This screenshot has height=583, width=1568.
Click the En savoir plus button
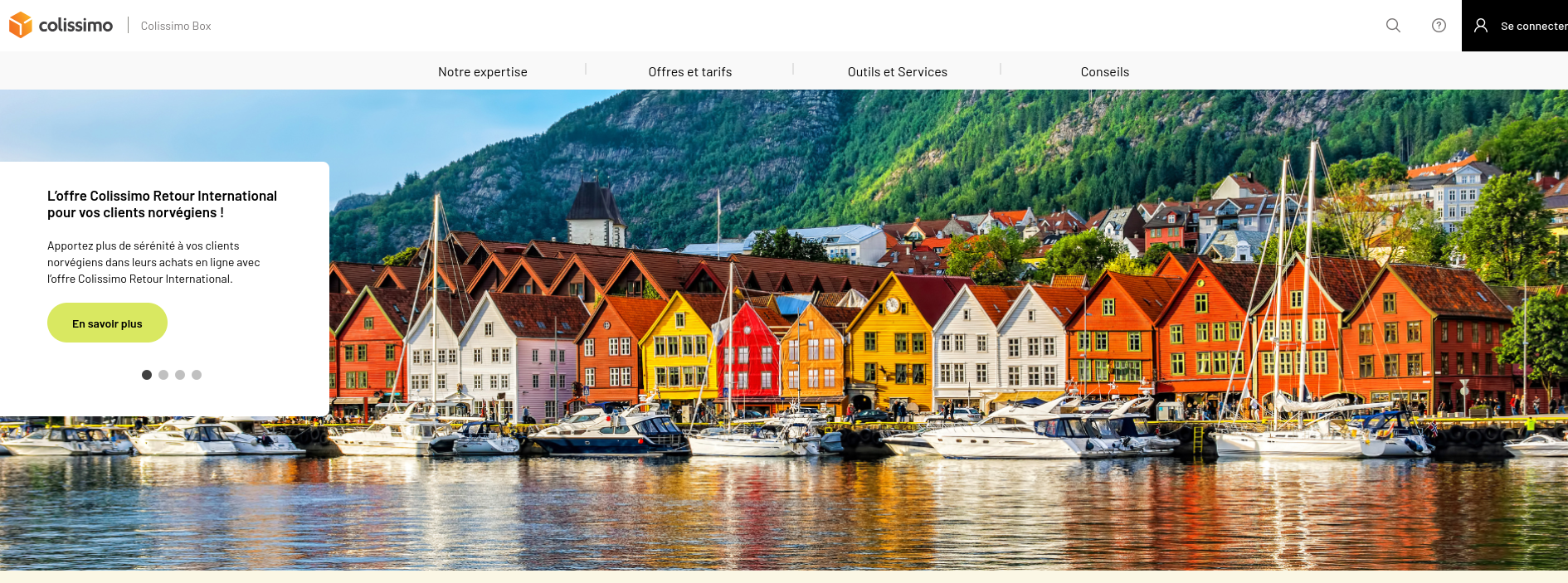[x=107, y=323]
